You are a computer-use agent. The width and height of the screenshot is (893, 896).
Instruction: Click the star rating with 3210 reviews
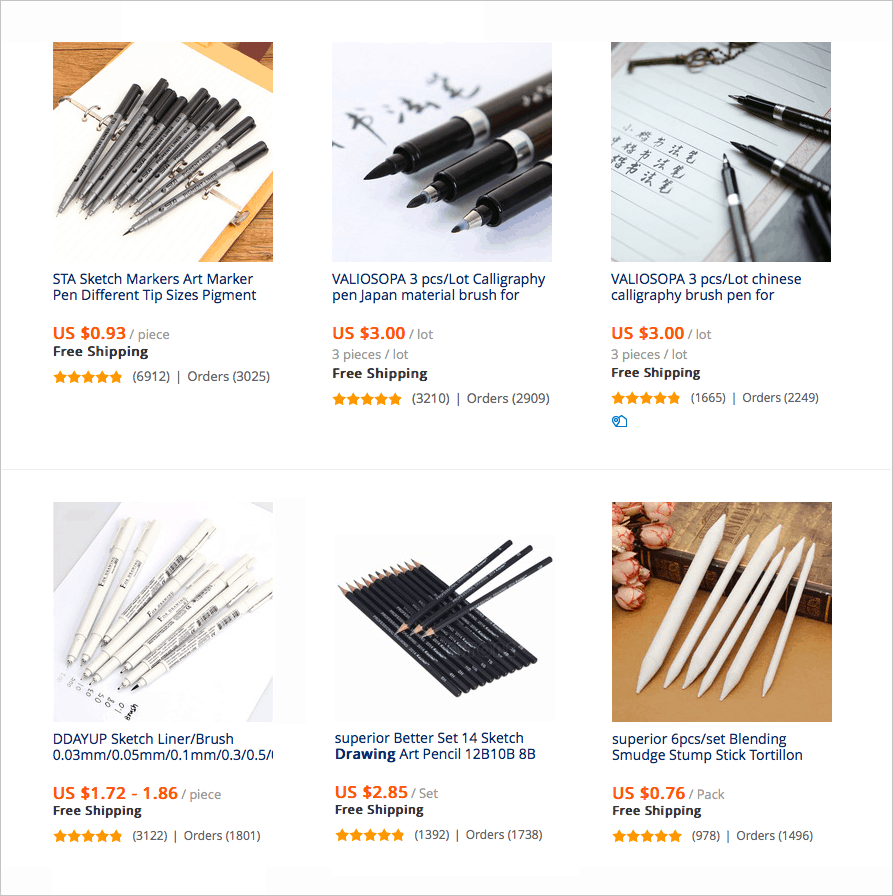coord(367,399)
